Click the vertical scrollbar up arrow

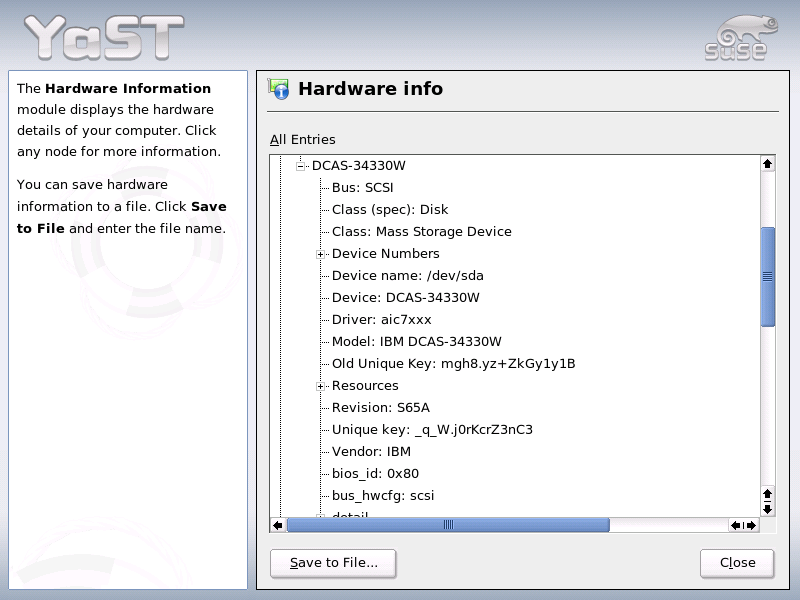click(767, 164)
